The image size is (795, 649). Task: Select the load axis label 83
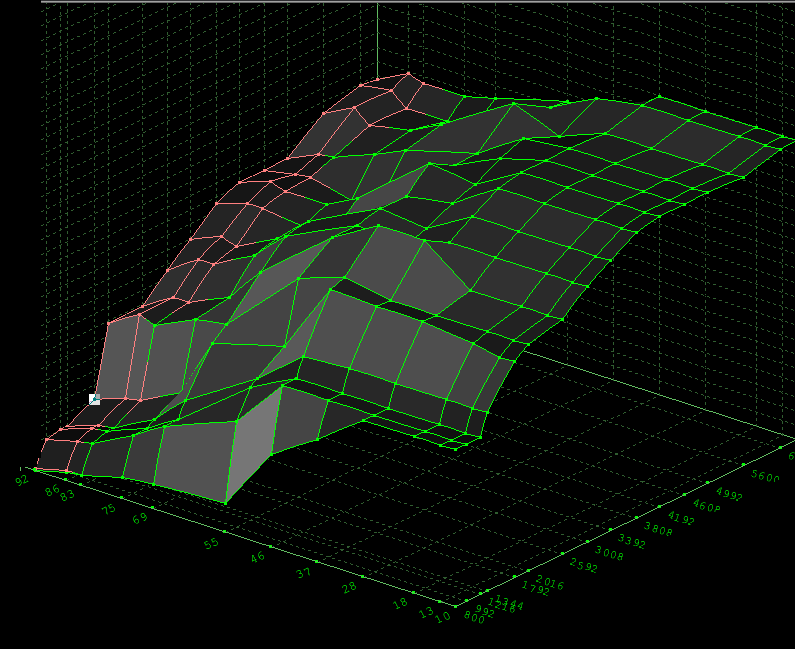(x=67, y=495)
